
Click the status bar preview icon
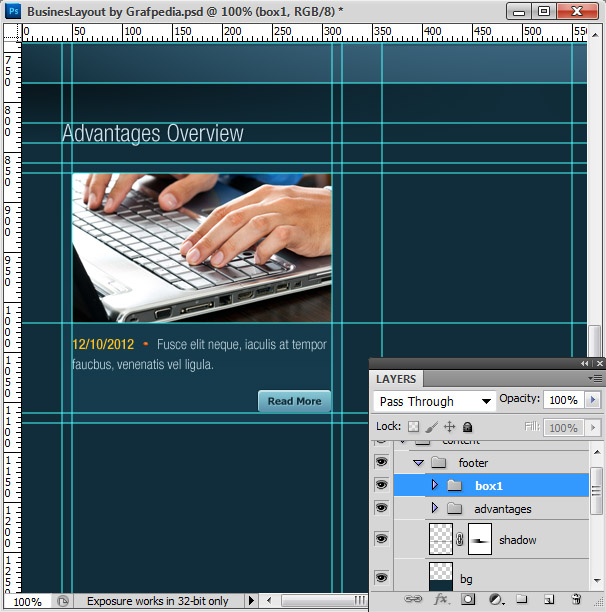[x=62, y=601]
